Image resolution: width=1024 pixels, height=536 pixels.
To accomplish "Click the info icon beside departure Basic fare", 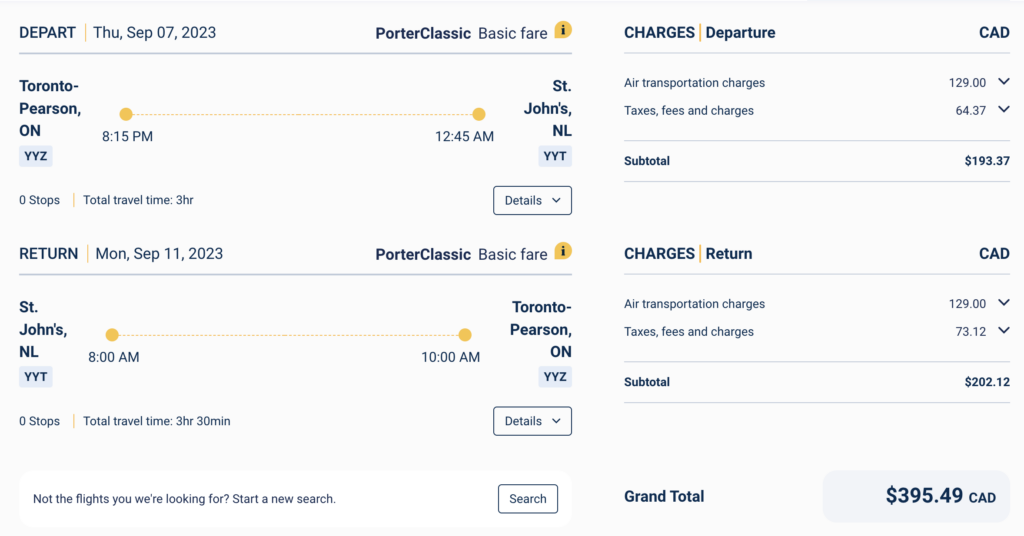I will 564,30.
